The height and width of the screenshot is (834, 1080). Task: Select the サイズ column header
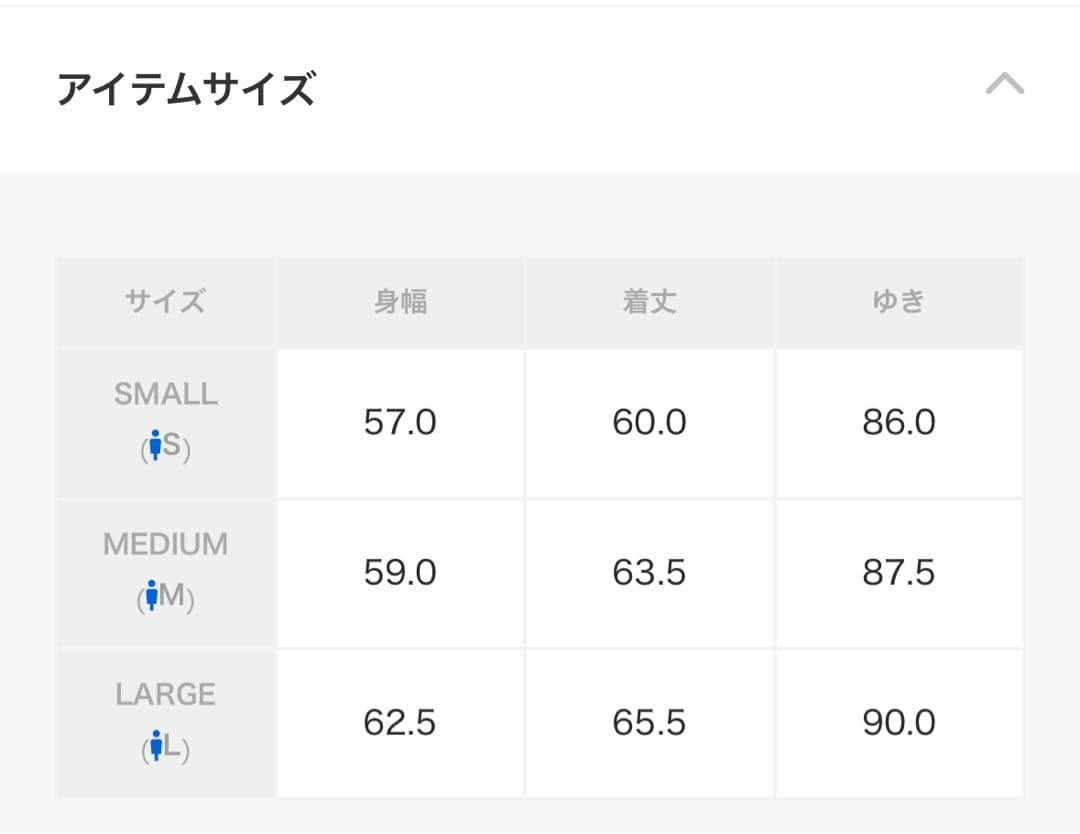pos(165,300)
